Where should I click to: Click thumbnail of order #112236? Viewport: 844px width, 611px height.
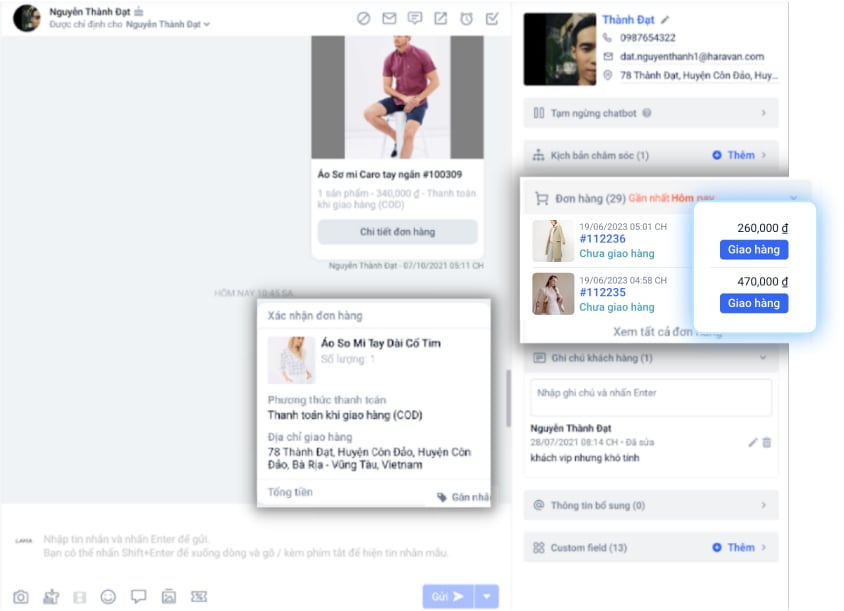click(x=553, y=241)
